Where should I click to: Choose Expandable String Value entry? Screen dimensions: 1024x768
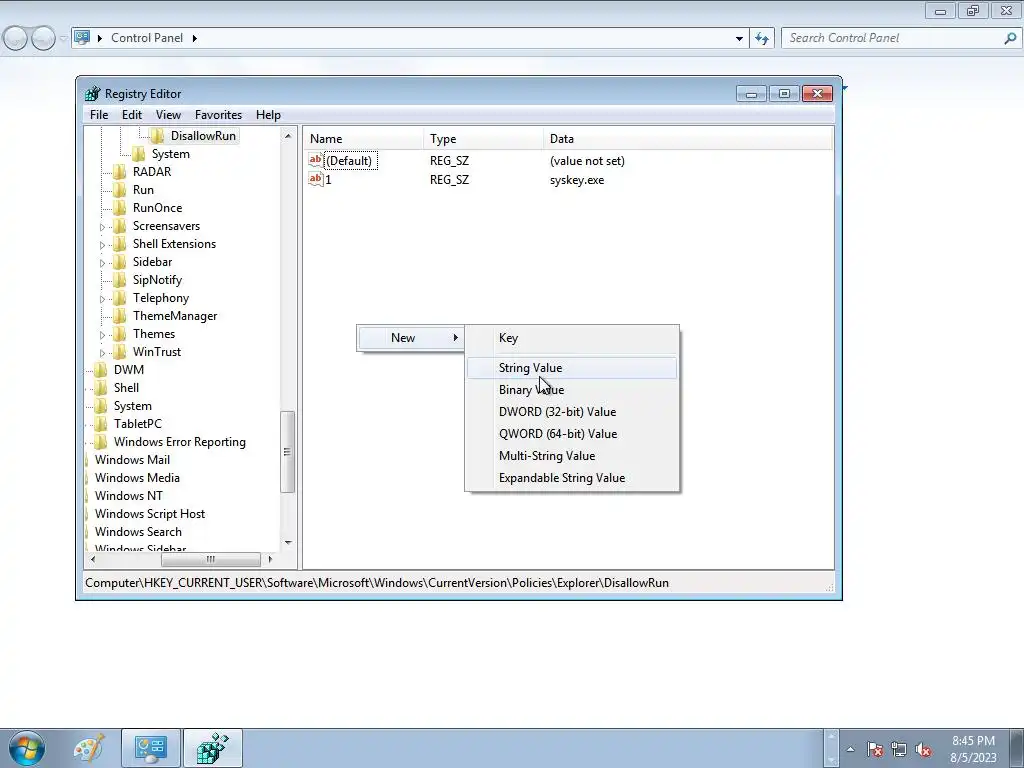(571, 478)
